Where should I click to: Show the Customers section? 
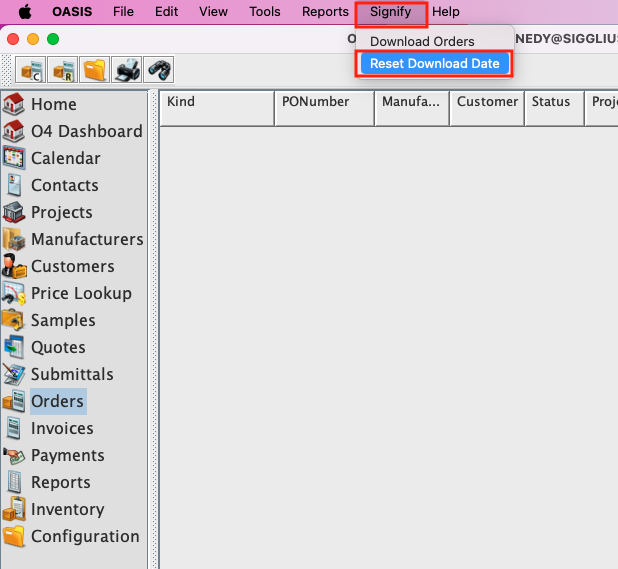[x=73, y=266]
